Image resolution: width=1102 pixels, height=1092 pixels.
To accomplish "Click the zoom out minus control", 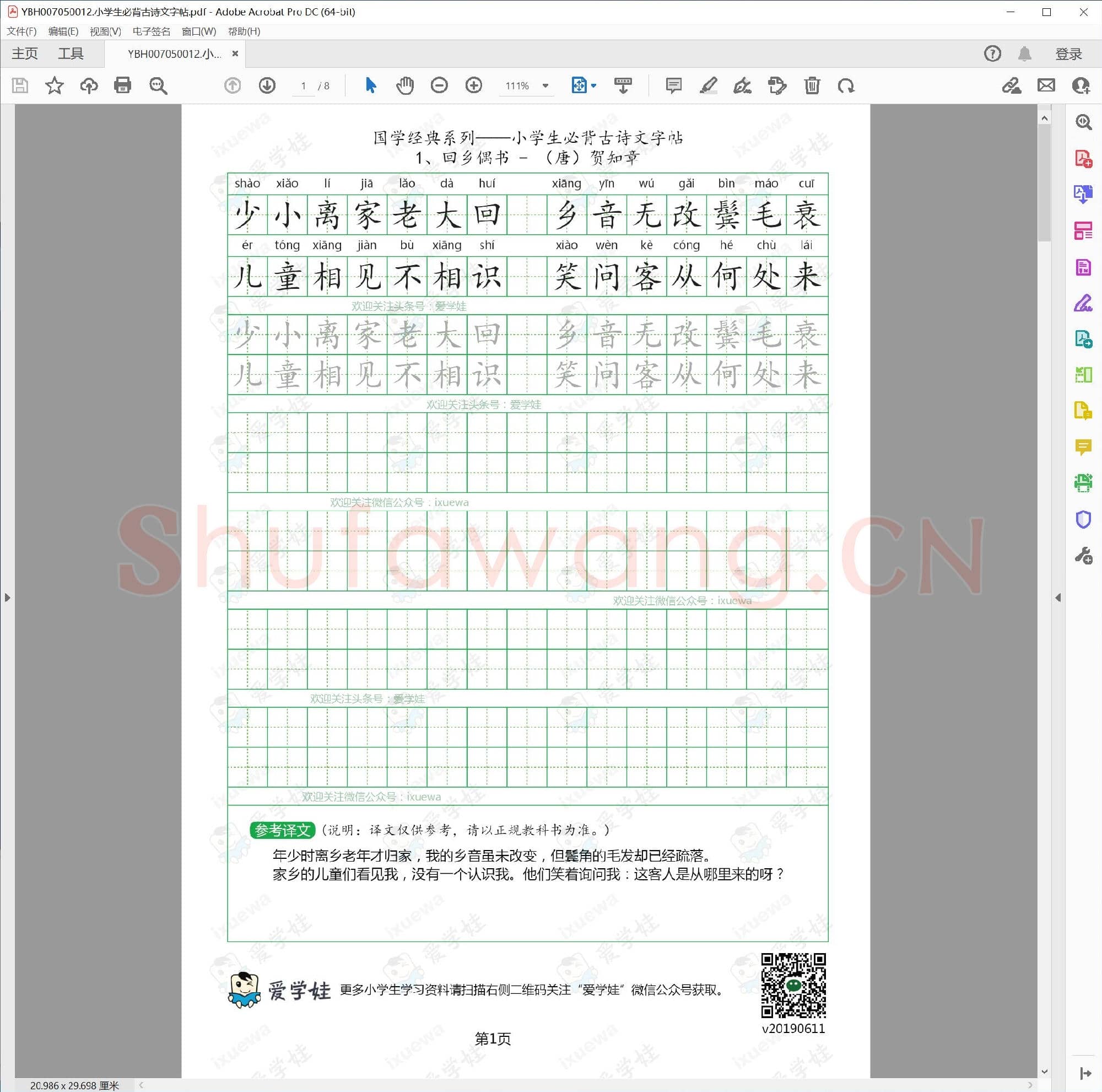I will click(439, 85).
